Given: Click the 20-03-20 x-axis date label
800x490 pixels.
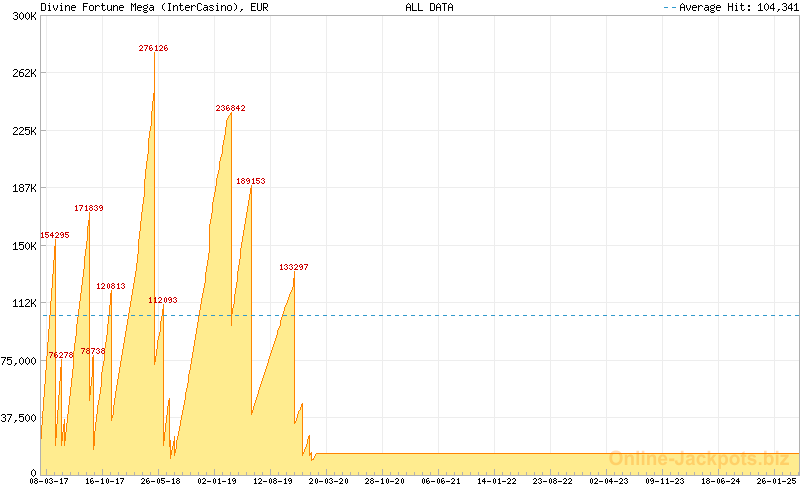Looking at the screenshot, I should [x=329, y=481].
